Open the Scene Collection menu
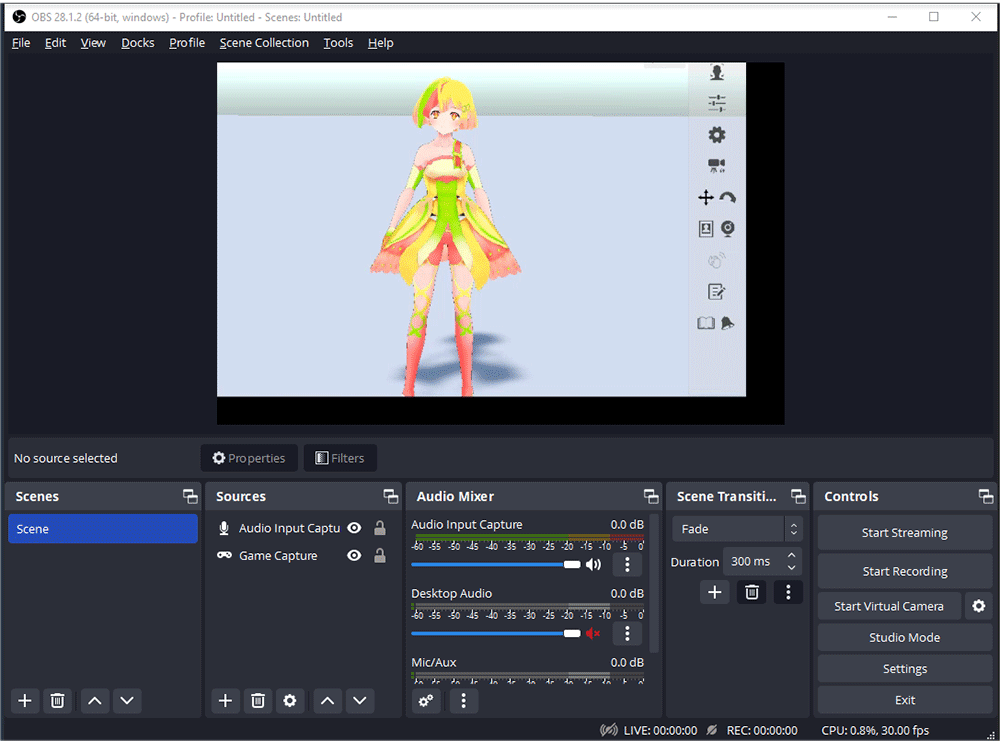 (264, 42)
